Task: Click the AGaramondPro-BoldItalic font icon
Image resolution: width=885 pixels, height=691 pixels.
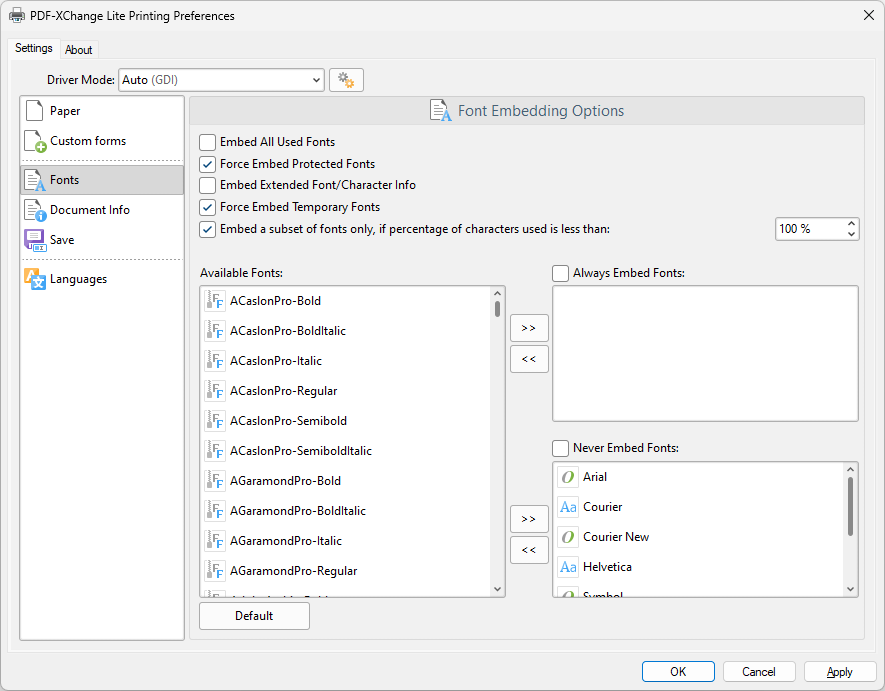Action: tap(215, 510)
